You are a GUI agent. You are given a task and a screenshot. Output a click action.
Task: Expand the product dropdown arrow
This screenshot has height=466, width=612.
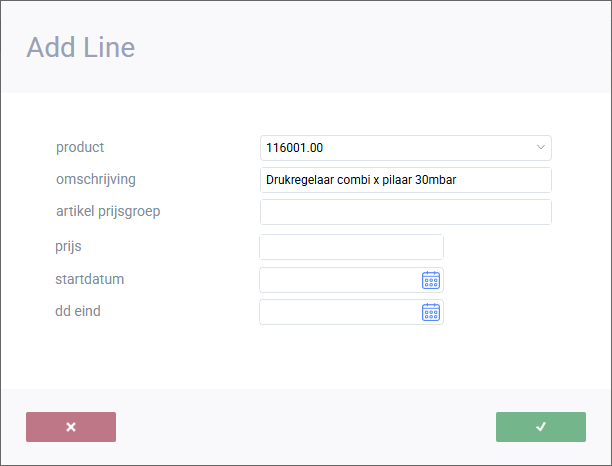click(541, 148)
